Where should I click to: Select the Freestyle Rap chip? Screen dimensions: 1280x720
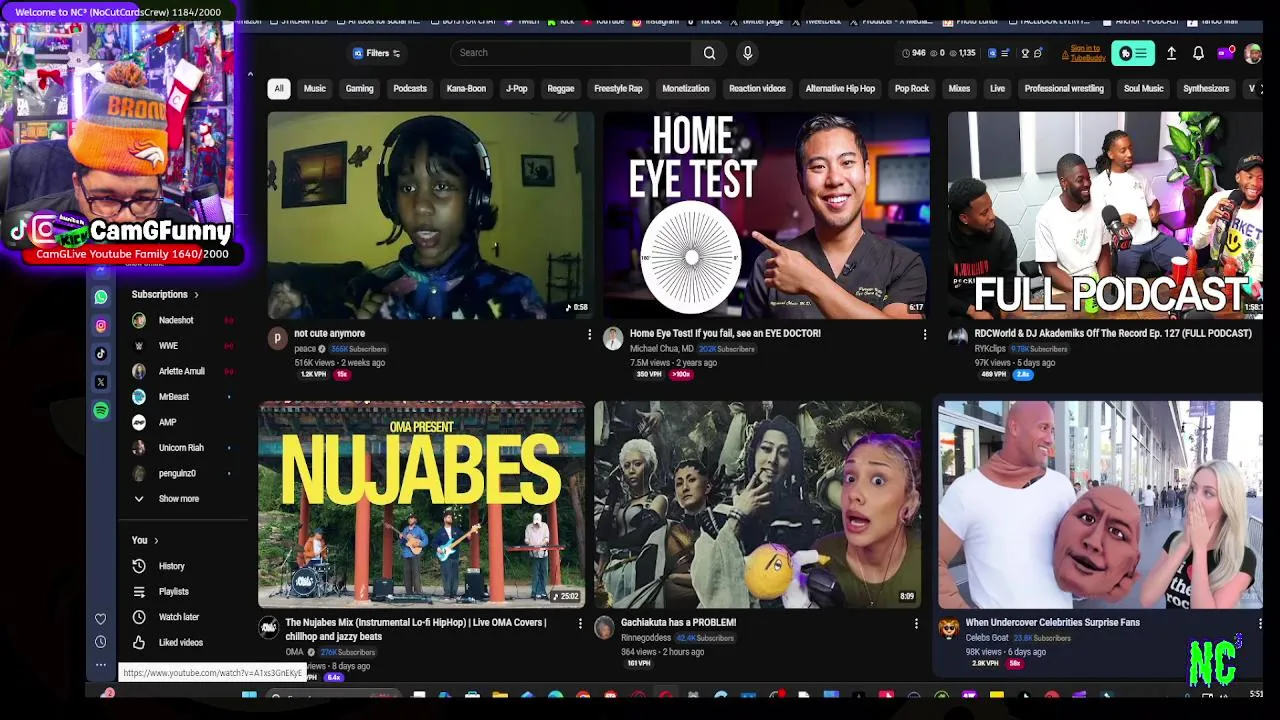618,89
